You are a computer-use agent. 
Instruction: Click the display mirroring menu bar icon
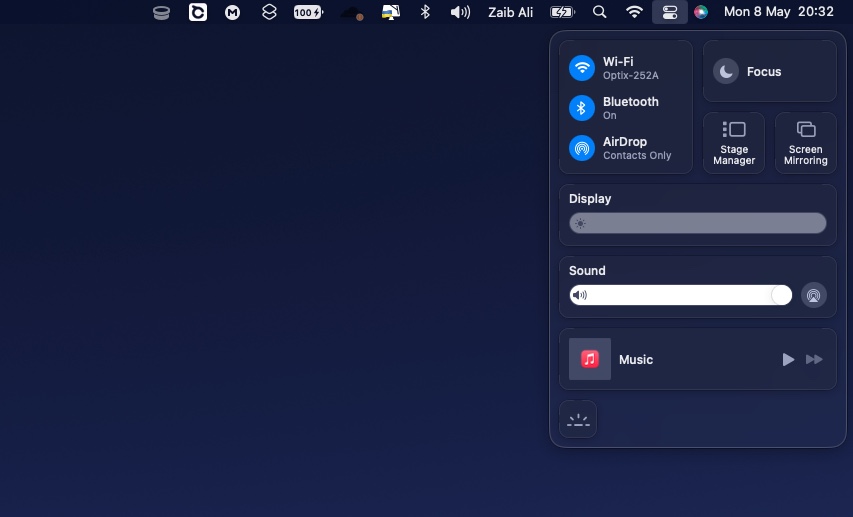pyautogui.click(x=391, y=12)
